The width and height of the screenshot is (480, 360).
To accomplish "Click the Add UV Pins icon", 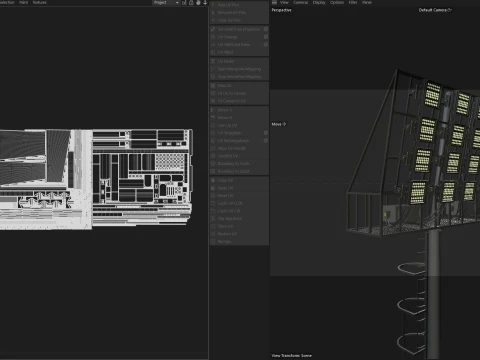I will 213,5.
